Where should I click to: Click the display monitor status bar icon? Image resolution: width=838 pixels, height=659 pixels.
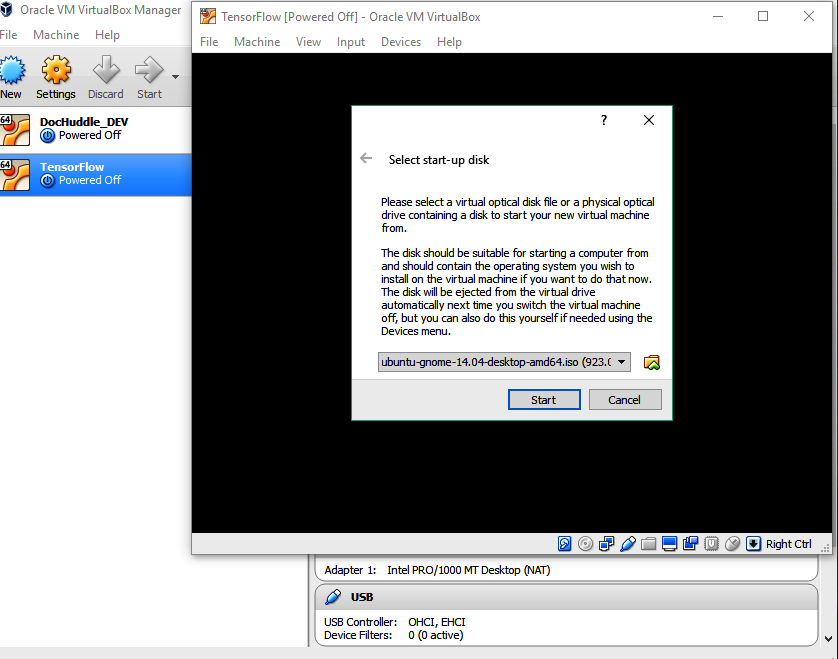coord(669,544)
